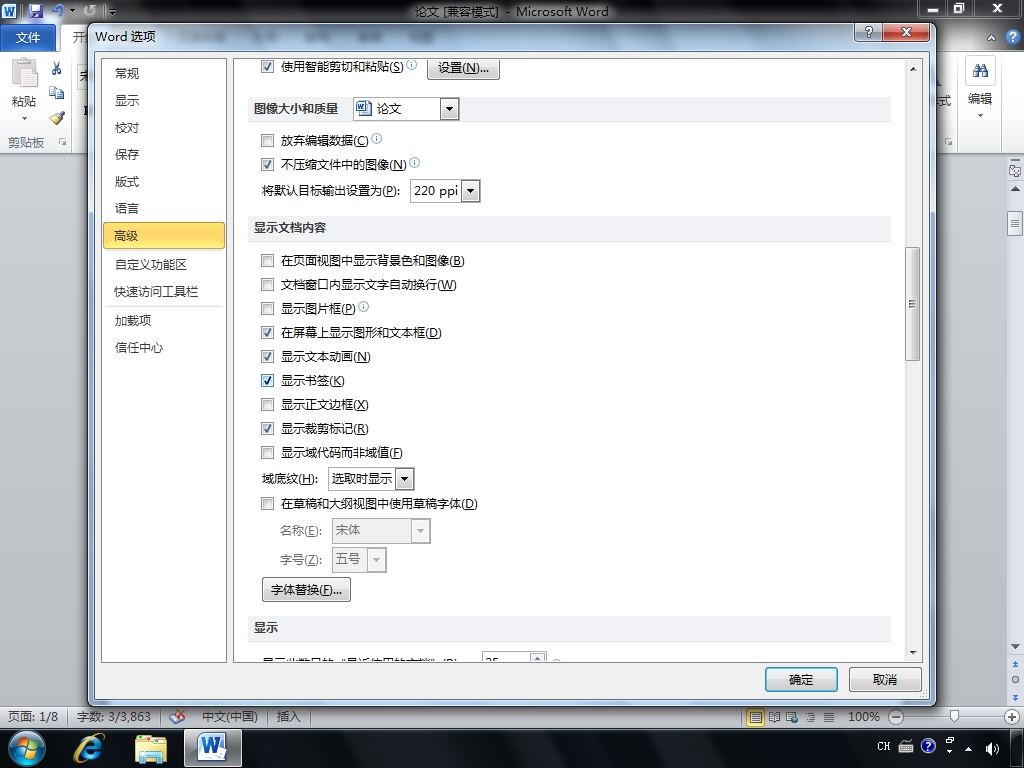Switch to outline view icon
Screen dimensions: 1024x768
810,717
